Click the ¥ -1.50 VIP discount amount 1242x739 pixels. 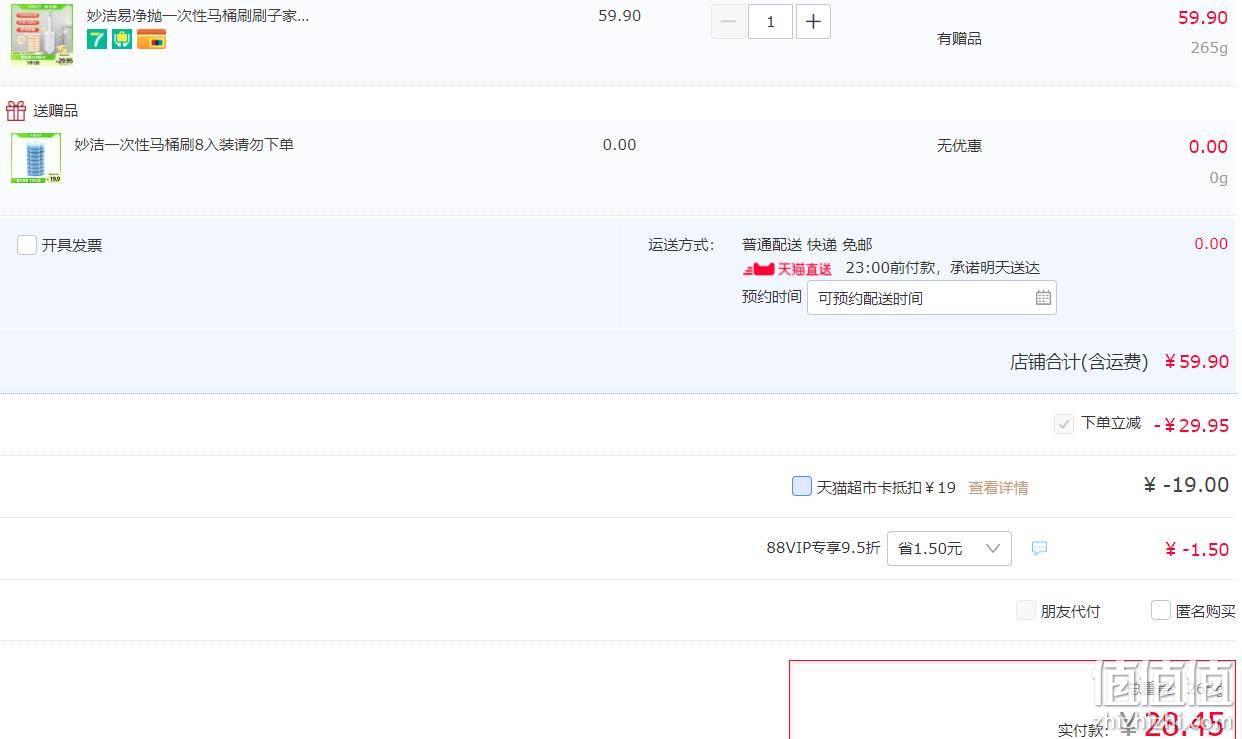1197,549
